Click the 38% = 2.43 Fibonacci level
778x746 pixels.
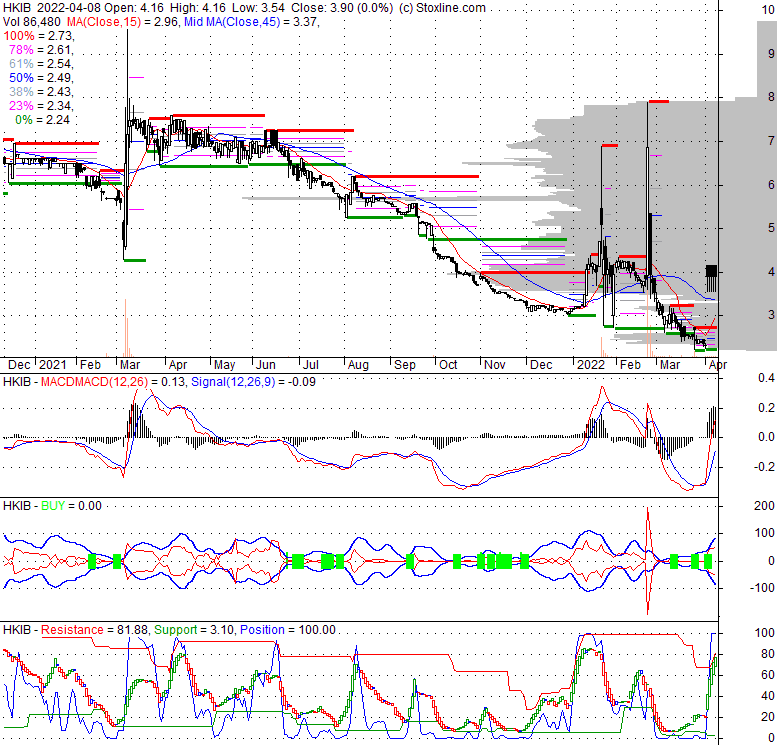point(41,91)
